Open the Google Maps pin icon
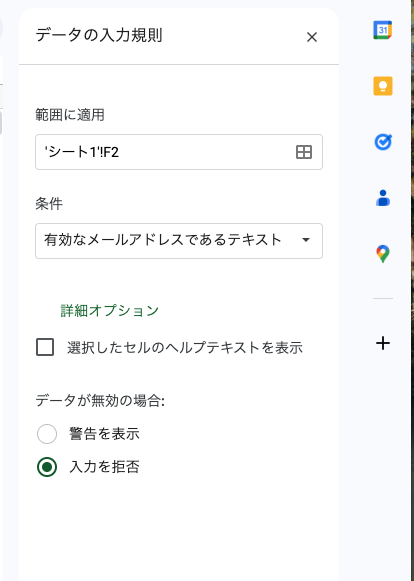The height and width of the screenshot is (581, 414). [382, 254]
